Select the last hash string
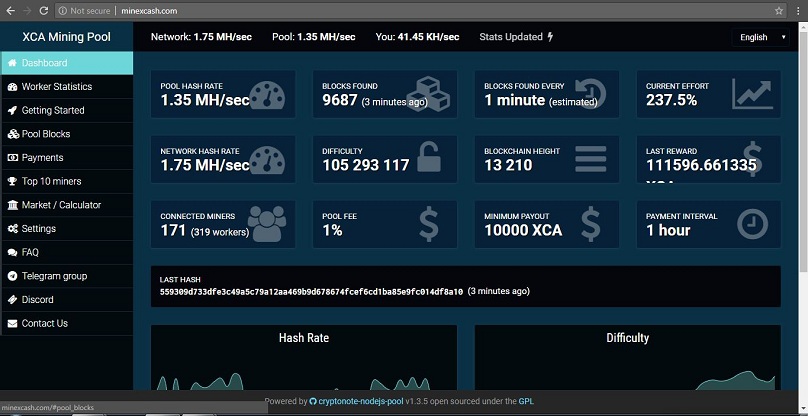Image resolution: width=808 pixels, height=416 pixels. point(311,292)
